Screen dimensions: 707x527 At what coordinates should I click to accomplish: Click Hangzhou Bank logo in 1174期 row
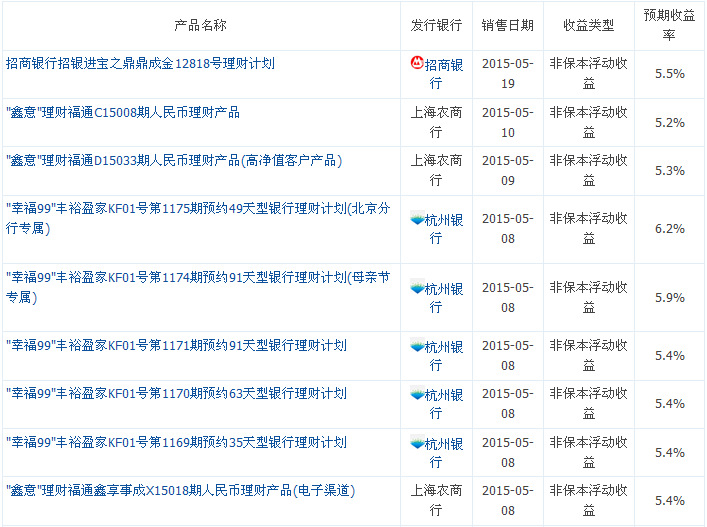[417, 288]
